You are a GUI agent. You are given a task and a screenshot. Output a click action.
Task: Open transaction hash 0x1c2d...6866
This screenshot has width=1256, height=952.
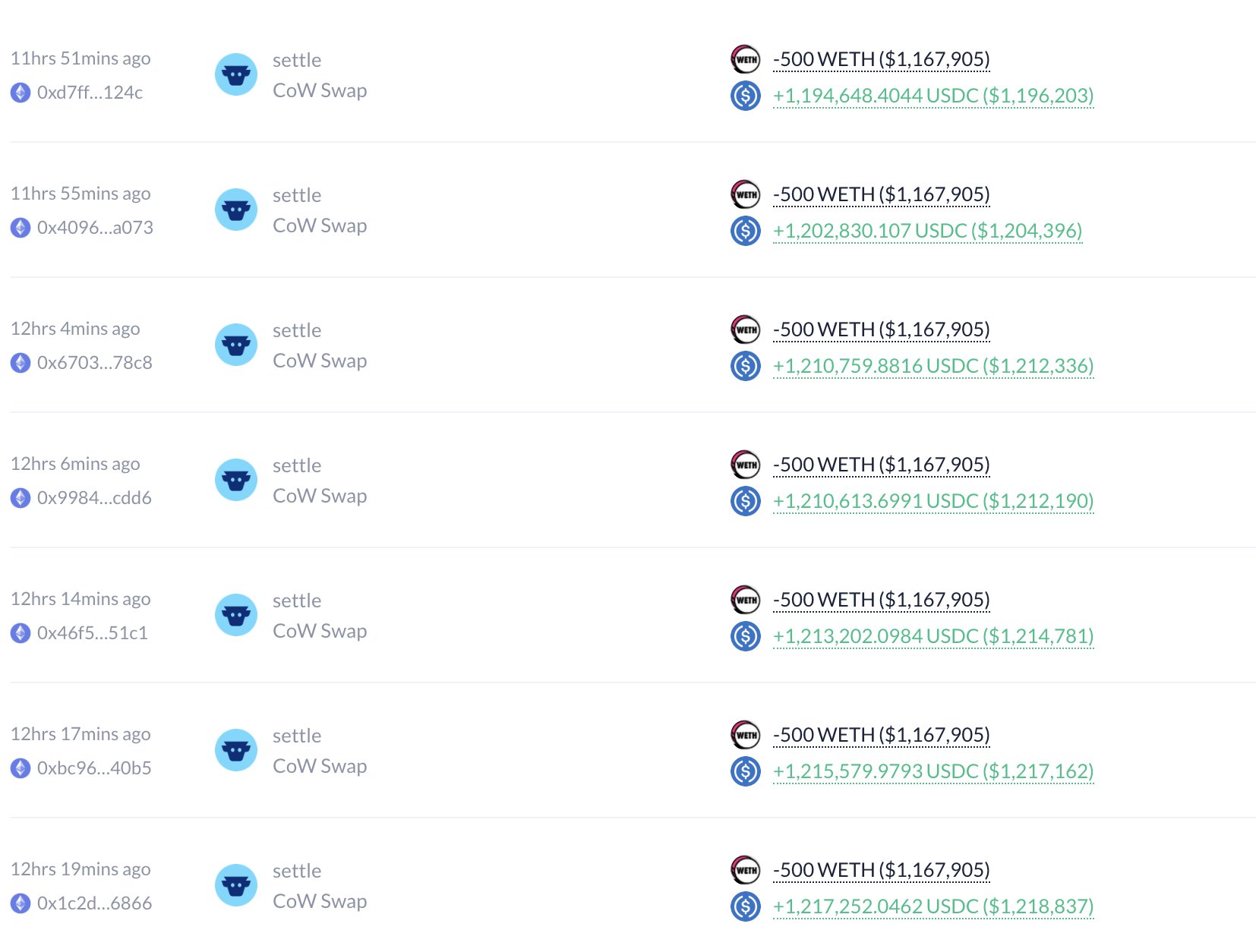94,903
